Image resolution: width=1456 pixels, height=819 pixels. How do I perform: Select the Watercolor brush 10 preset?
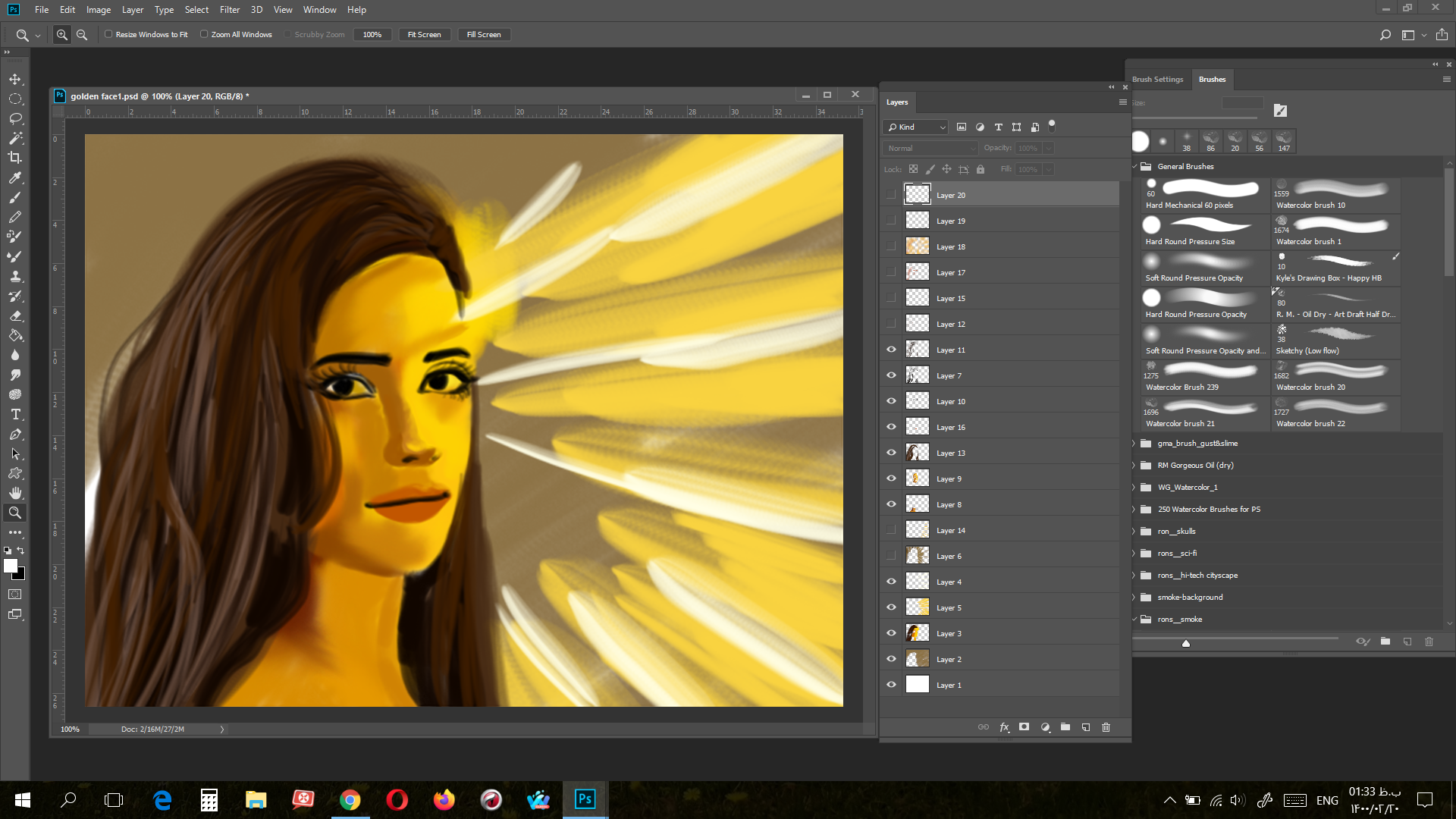coord(1336,195)
